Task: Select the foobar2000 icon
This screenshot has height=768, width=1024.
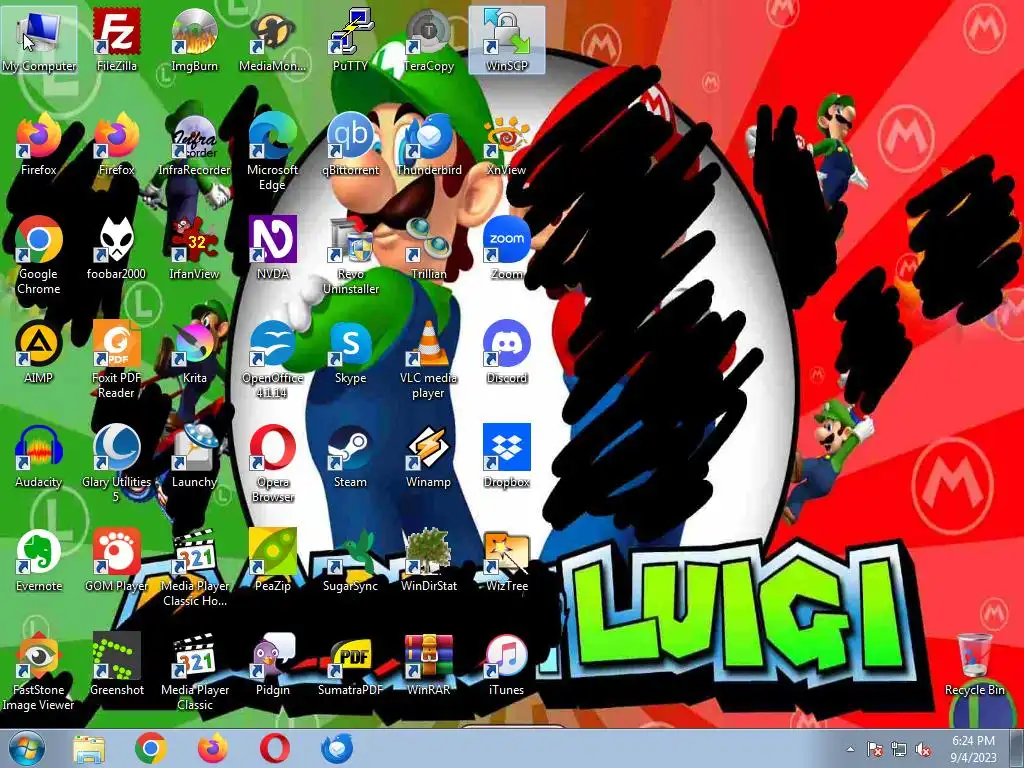Action: coord(116,249)
